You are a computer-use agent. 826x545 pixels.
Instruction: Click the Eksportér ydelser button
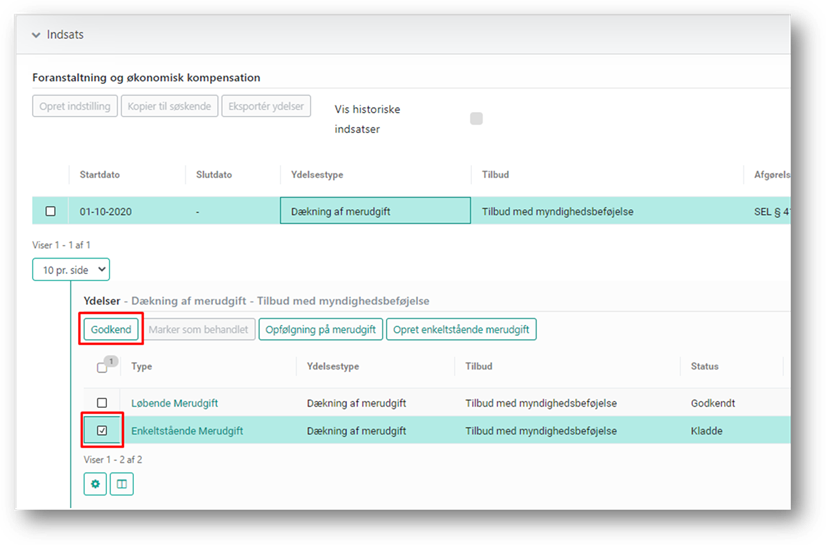[x=266, y=106]
